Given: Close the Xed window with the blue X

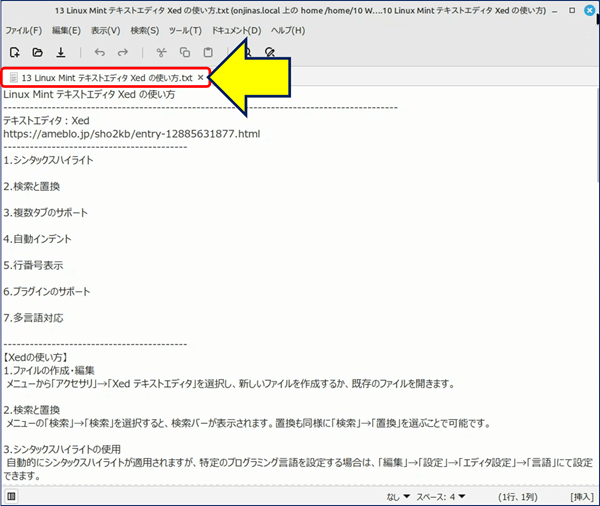Looking at the screenshot, I should [590, 11].
